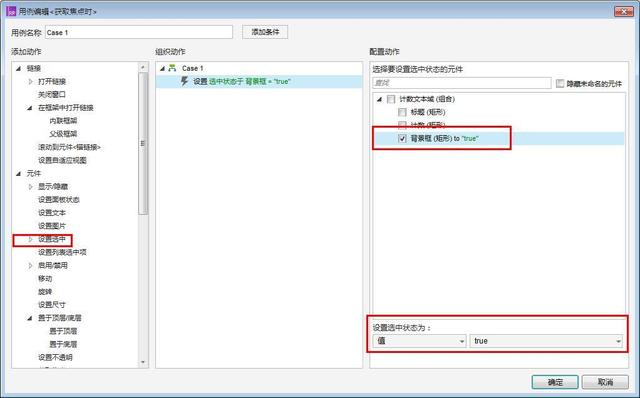Expand the 设置选中 node arrow
This screenshot has width=640, height=398.
(x=30, y=239)
